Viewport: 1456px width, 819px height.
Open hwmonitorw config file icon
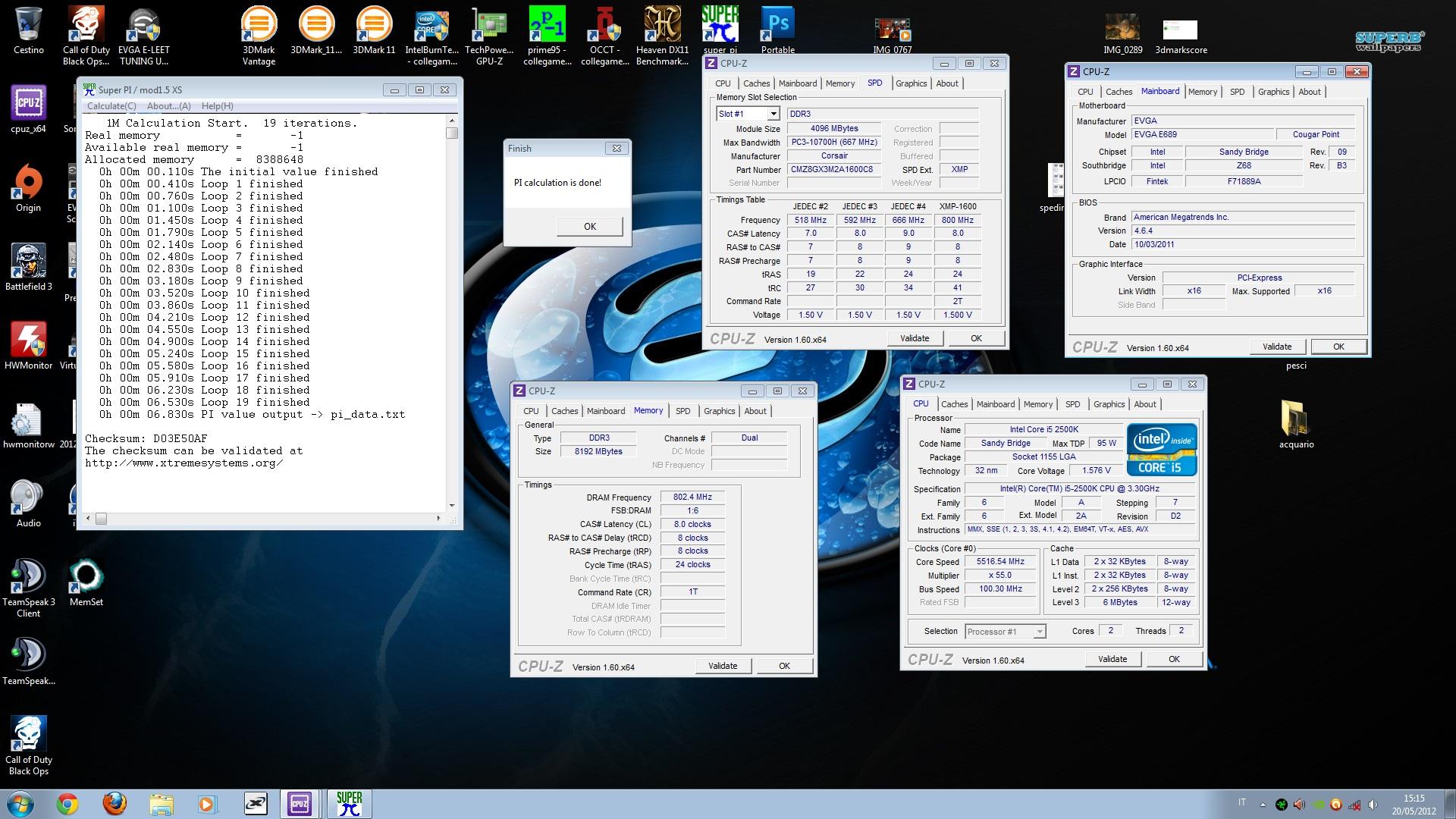pos(28,425)
